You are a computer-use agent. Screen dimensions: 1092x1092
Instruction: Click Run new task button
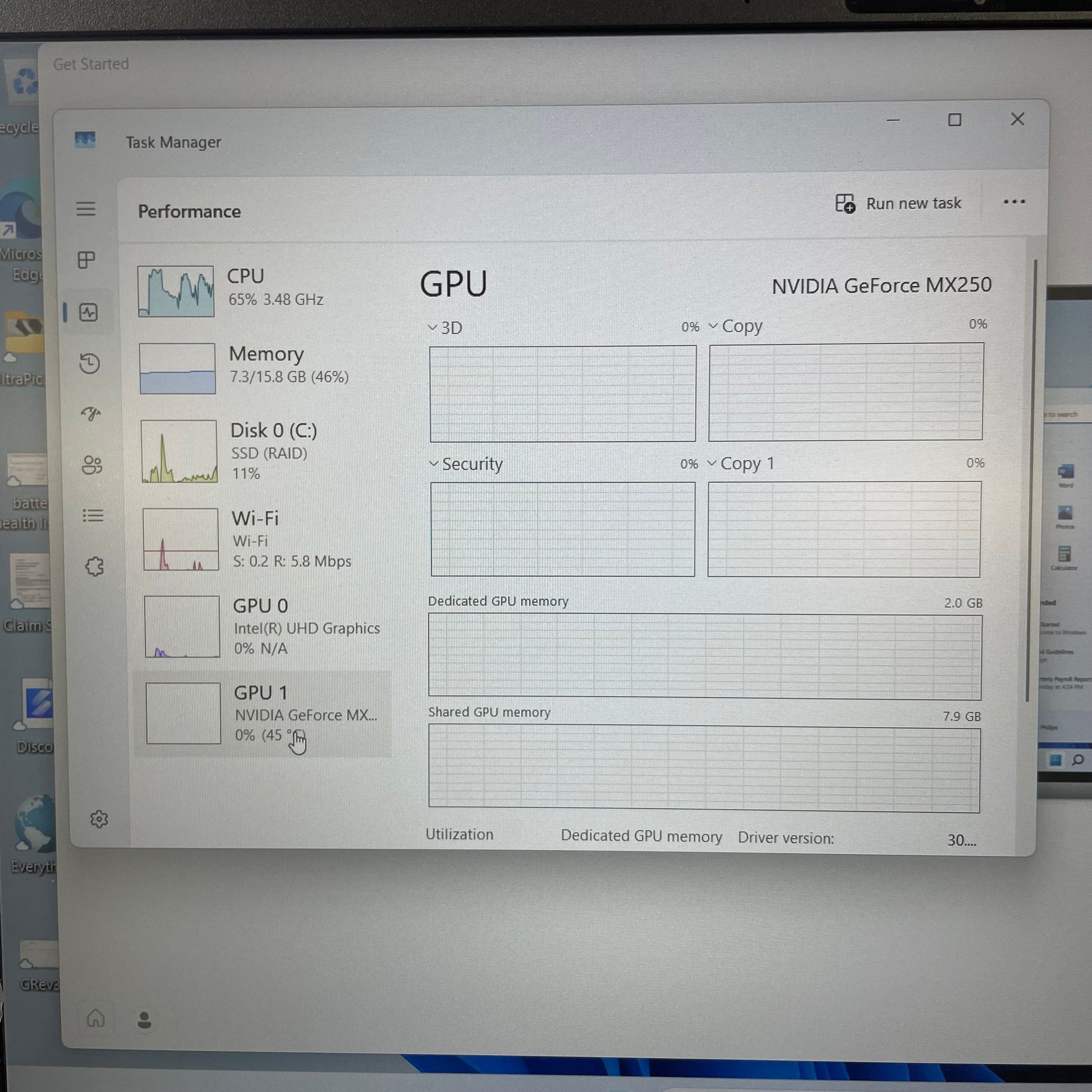pyautogui.click(x=898, y=203)
